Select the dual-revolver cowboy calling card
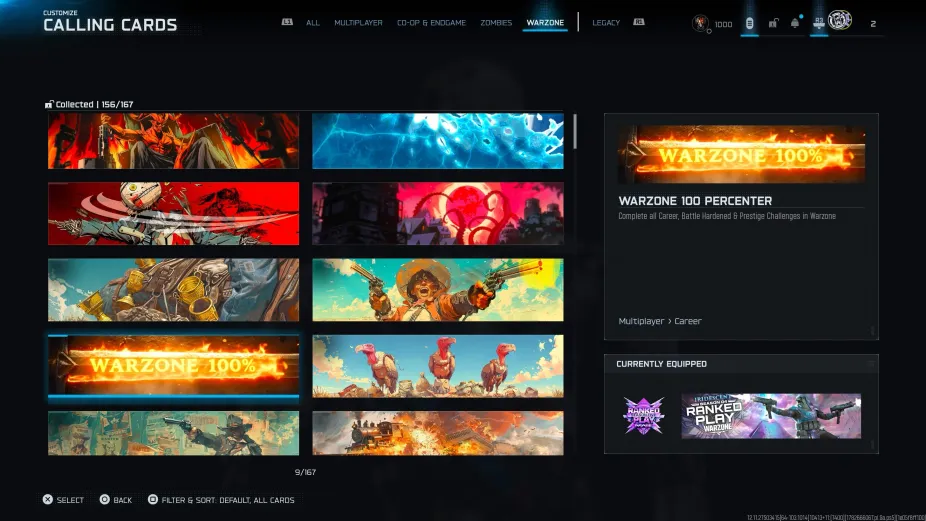Screen dimensions: 926x521 click(438, 289)
